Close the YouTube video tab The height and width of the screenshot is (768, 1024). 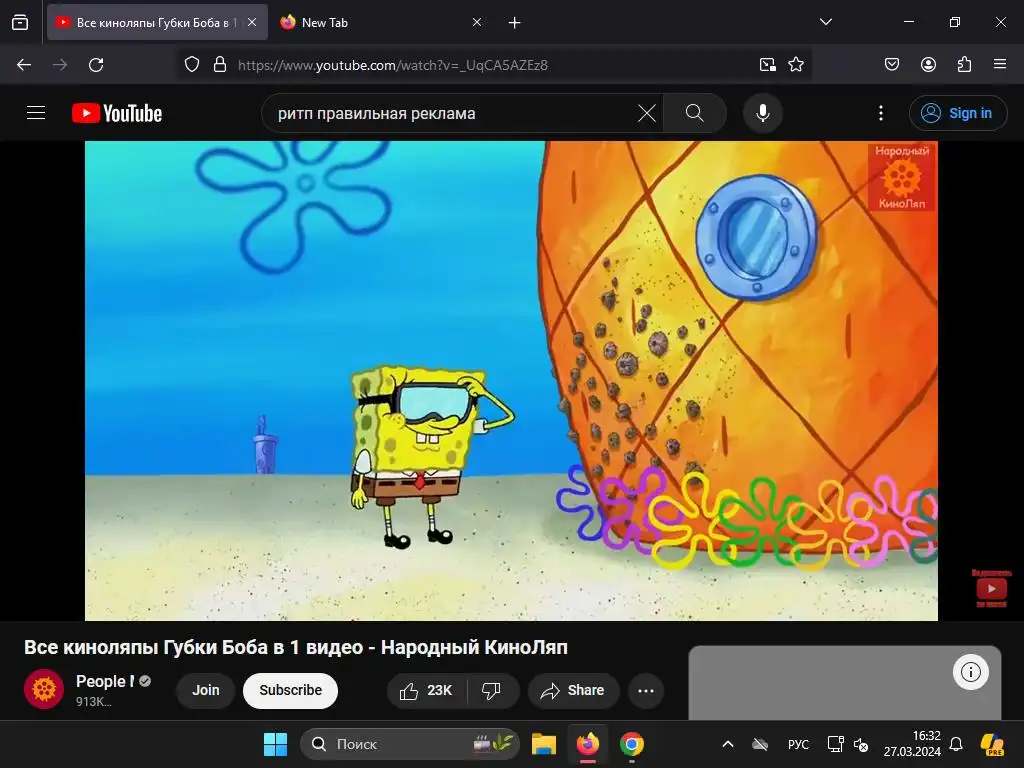click(x=252, y=23)
